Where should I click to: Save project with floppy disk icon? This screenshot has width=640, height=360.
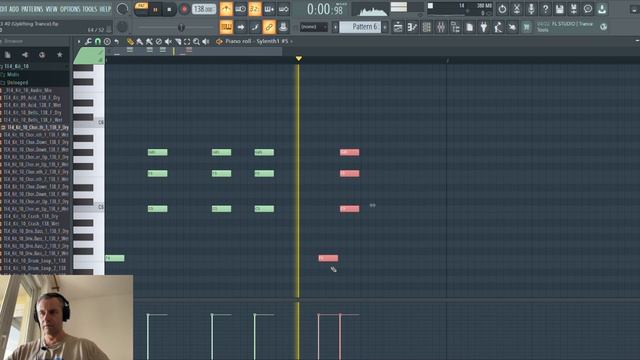(560, 9)
